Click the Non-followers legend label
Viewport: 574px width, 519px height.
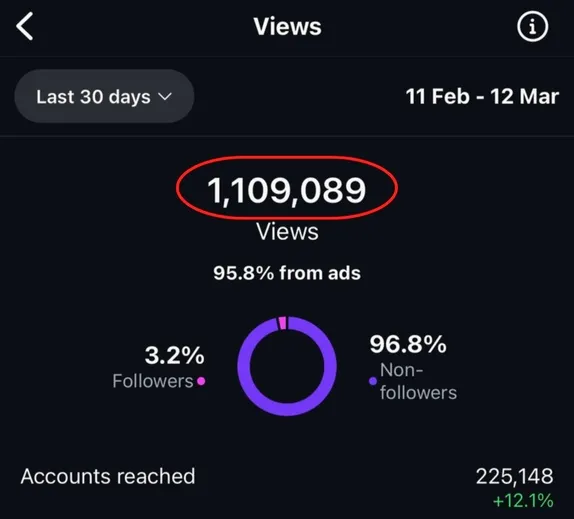pyautogui.click(x=418, y=381)
